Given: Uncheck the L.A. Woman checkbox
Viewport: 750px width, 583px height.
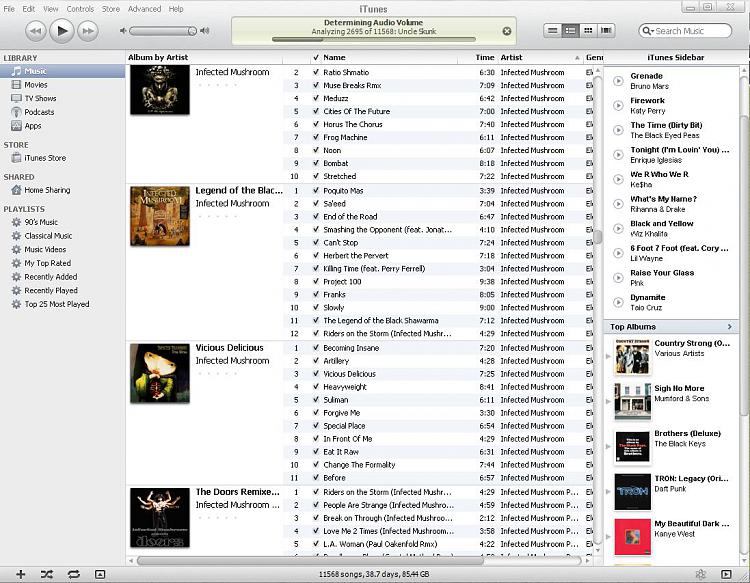Looking at the screenshot, I should pos(316,544).
